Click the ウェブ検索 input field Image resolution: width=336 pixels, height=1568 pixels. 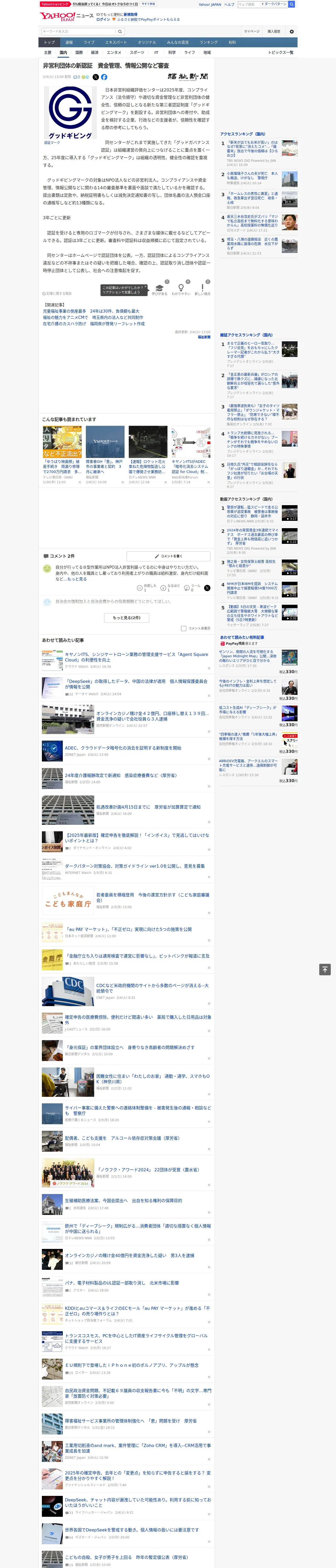249,4
